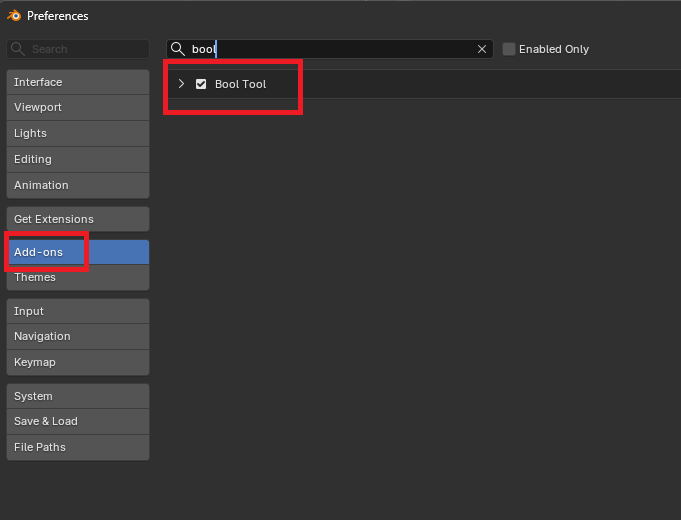Go to Save & Load settings
This screenshot has width=681, height=520.
coord(78,421)
